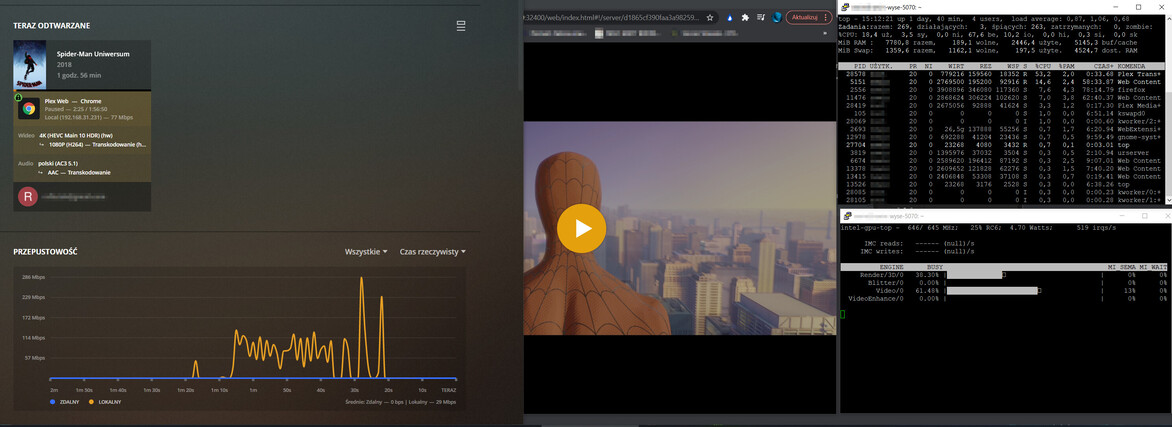Open the PuTTY icon of top terminal window
This screenshot has height=427, width=1172.
[847, 7]
